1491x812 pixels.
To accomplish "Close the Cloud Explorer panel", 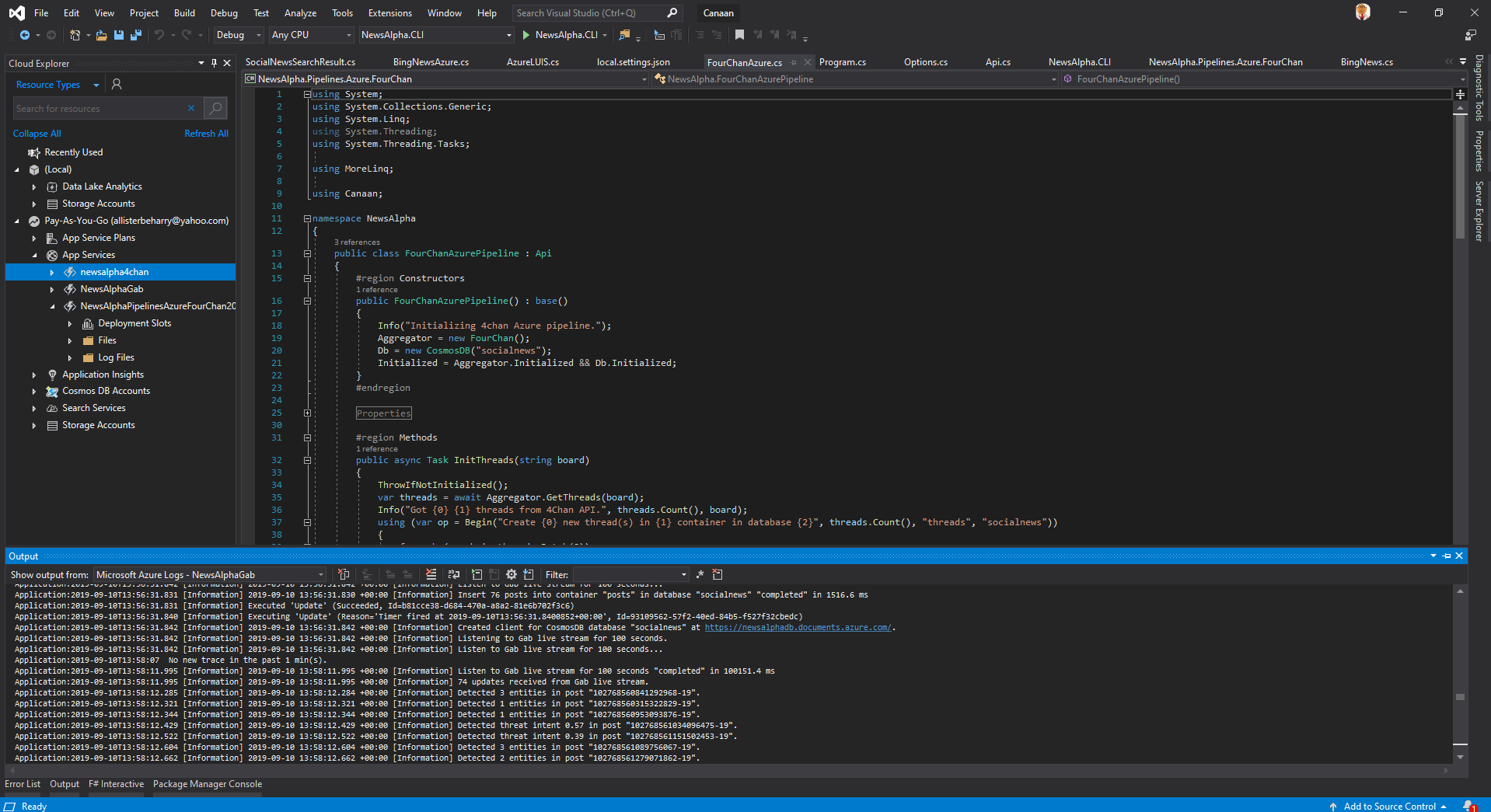I will (x=227, y=63).
